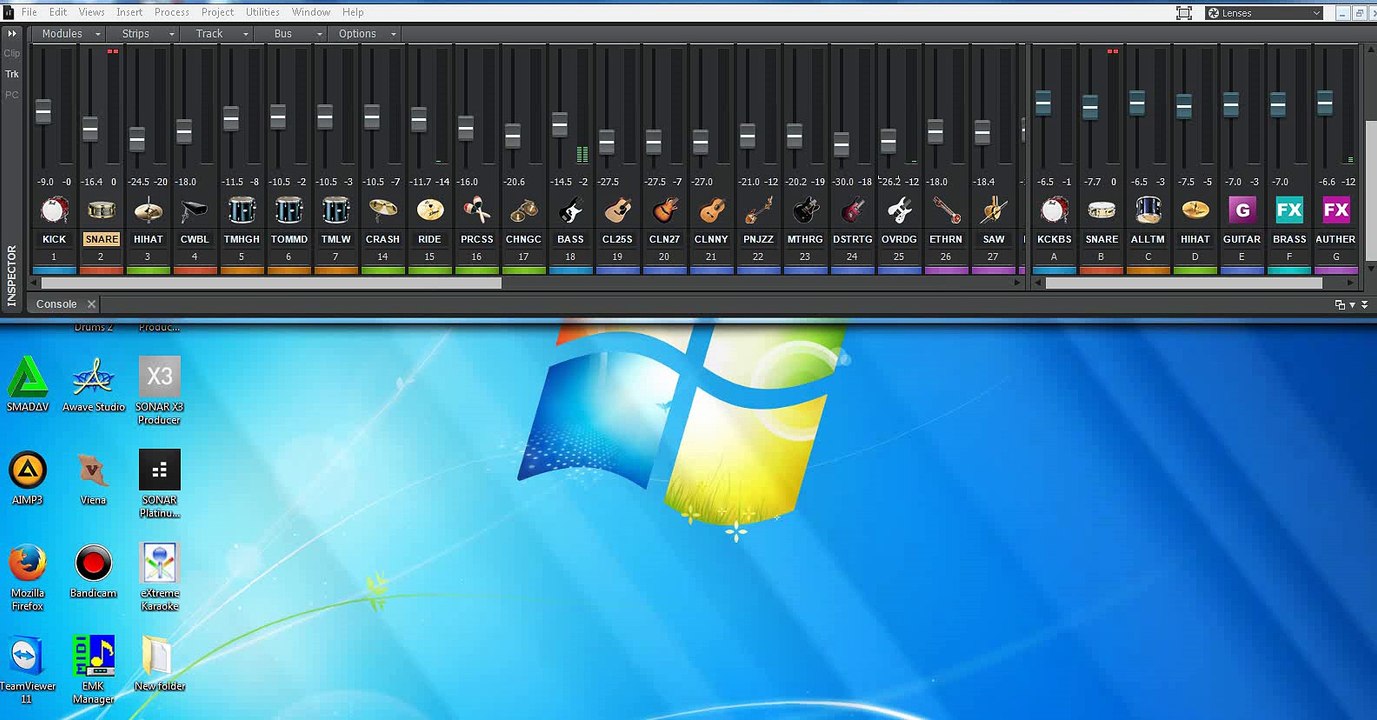This screenshot has width=1377, height=720.
Task: Open the Utilities menu
Action: [263, 12]
